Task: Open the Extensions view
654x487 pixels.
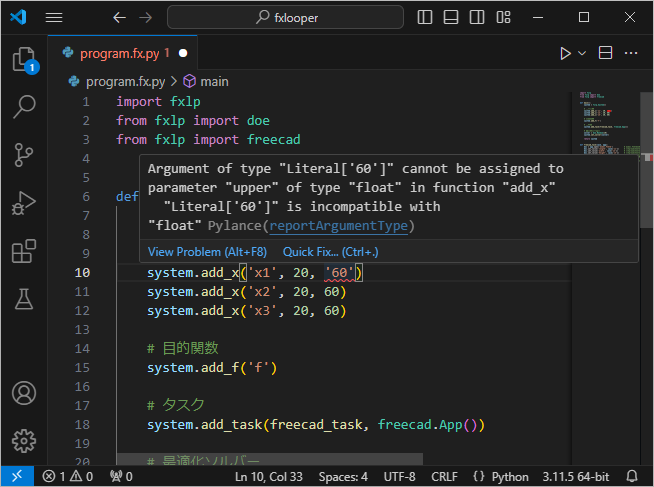Action: pyautogui.click(x=24, y=251)
